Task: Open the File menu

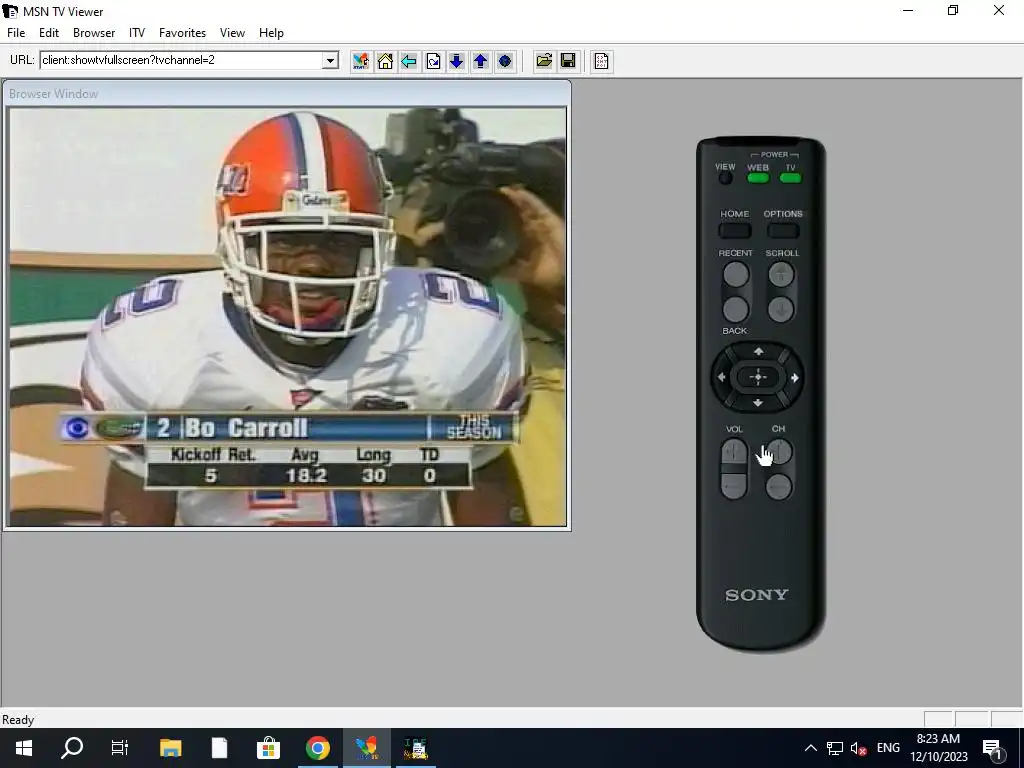Action: 16,33
